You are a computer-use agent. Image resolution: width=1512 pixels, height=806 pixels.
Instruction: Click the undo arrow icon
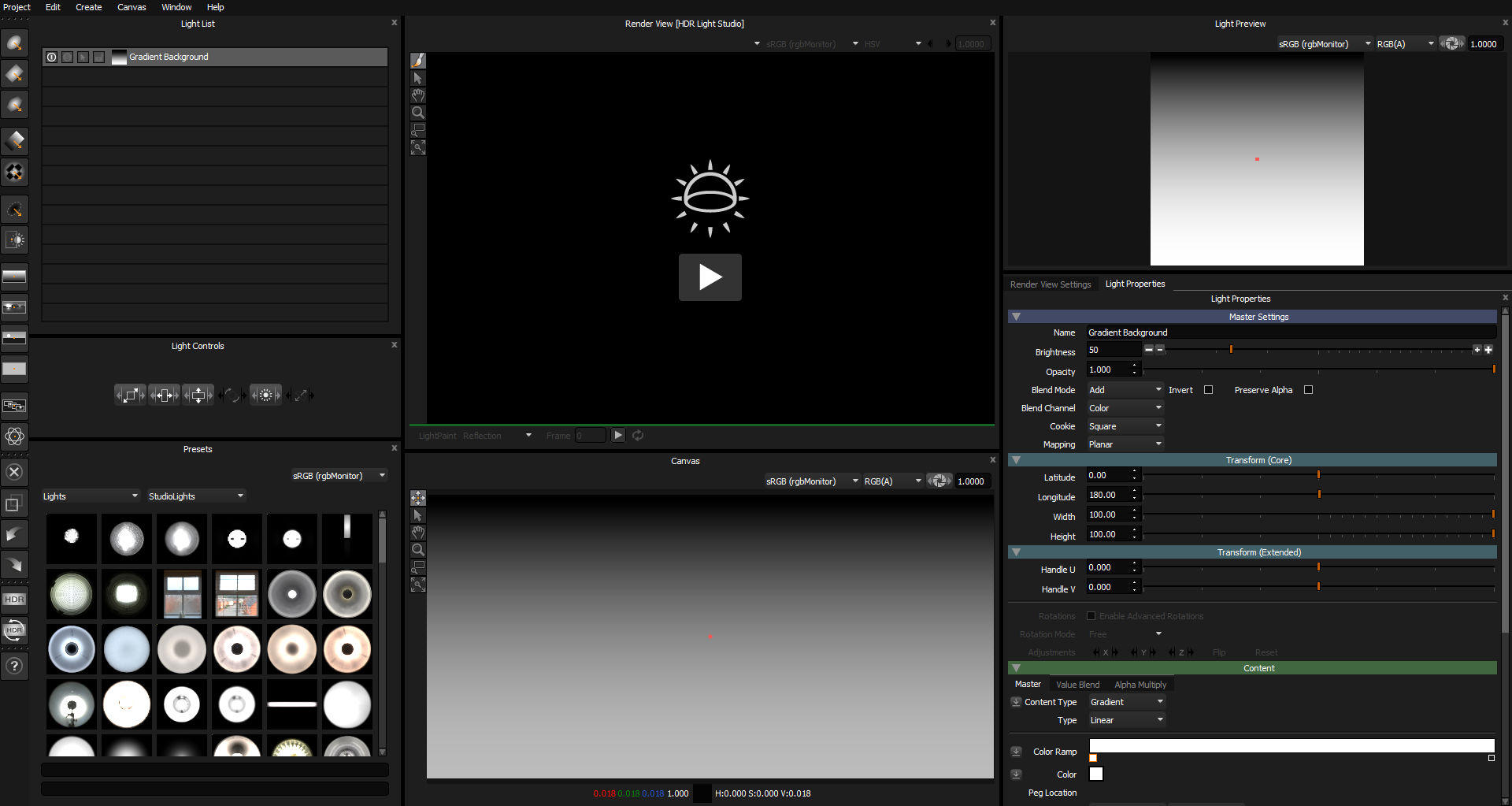click(x=14, y=534)
